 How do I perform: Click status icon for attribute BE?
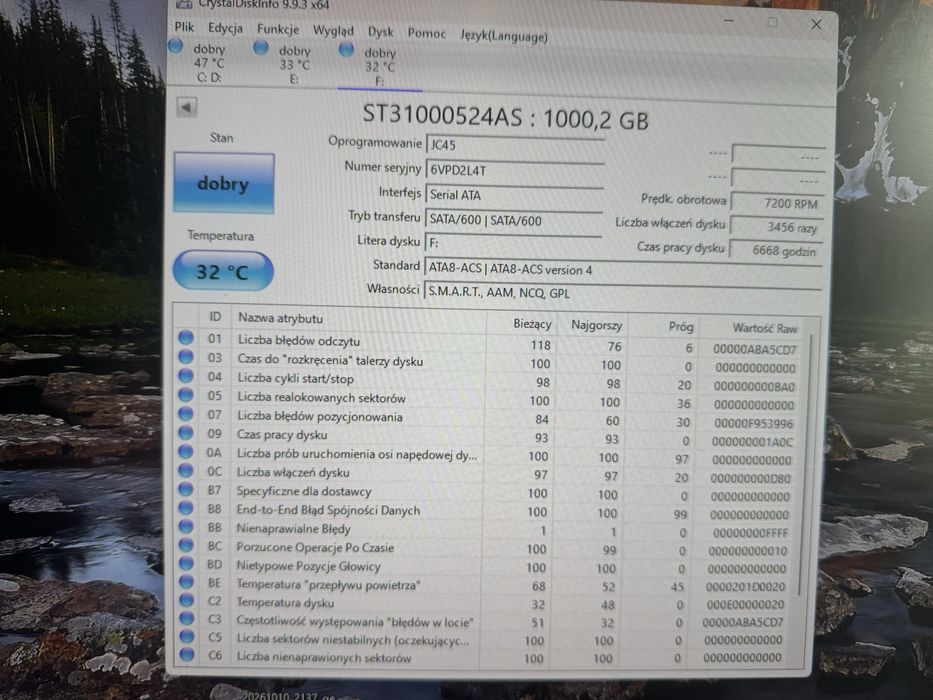[x=187, y=582]
